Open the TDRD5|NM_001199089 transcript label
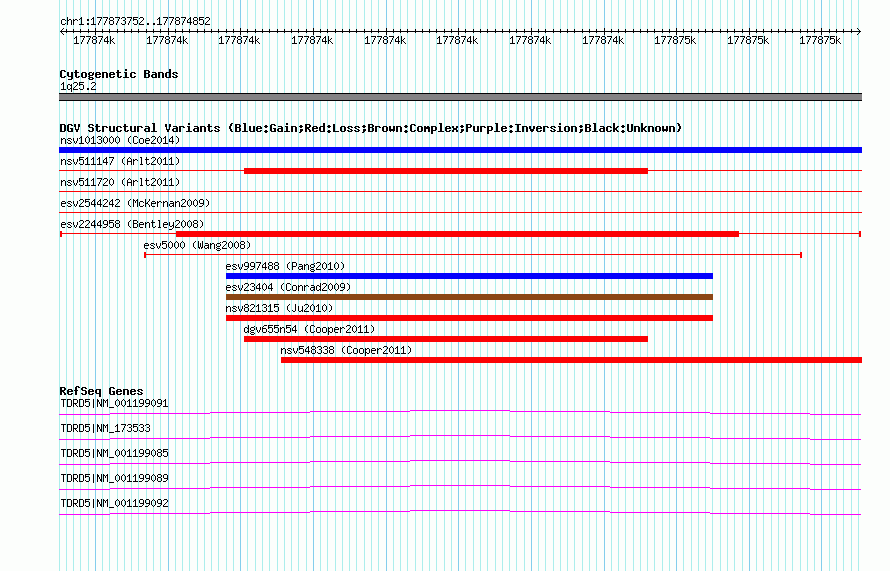The image size is (890, 571). pyautogui.click(x=114, y=478)
